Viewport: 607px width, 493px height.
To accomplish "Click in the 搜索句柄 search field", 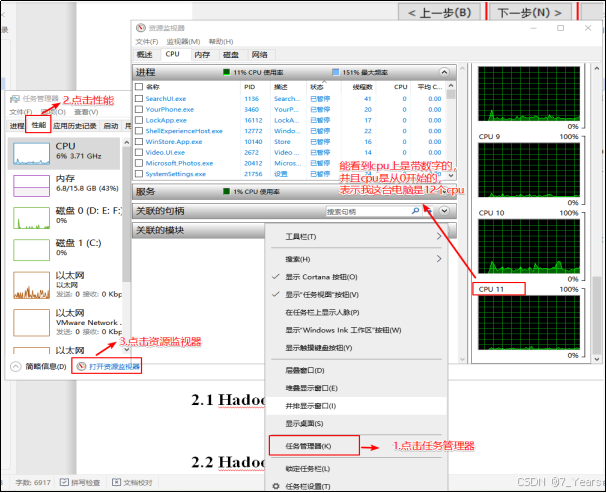I will tap(369, 211).
